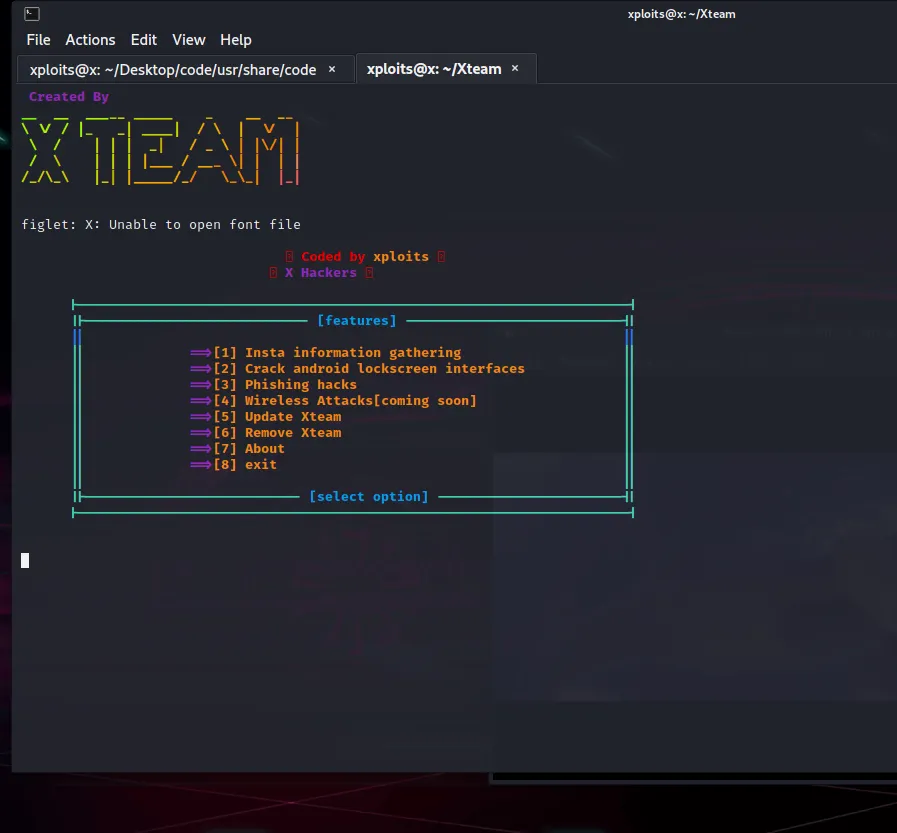This screenshot has height=833, width=897.
Task: Close the ~/Xteam terminal tab
Action: (x=514, y=68)
